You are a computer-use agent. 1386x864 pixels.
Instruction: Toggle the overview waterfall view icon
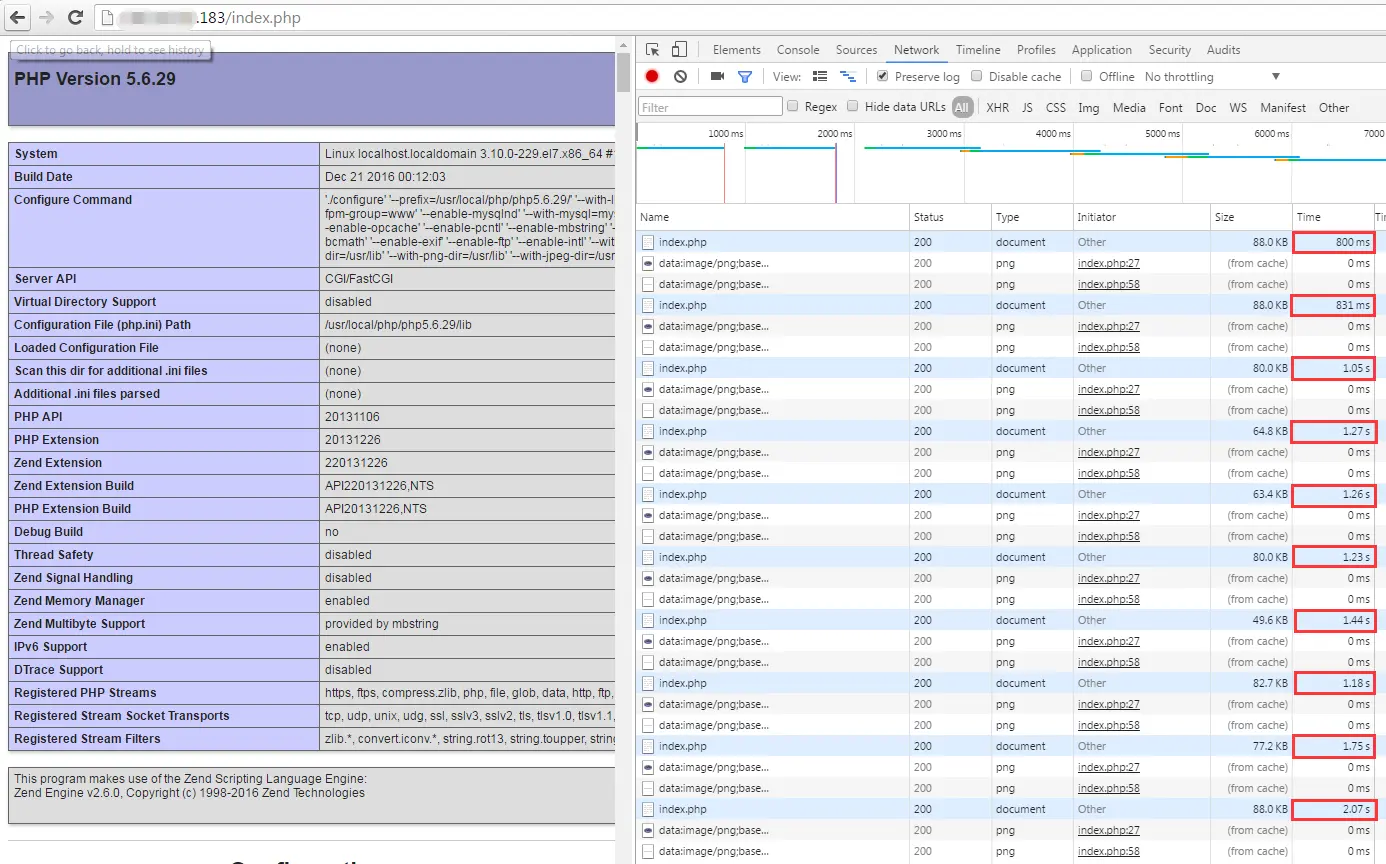pyautogui.click(x=847, y=76)
